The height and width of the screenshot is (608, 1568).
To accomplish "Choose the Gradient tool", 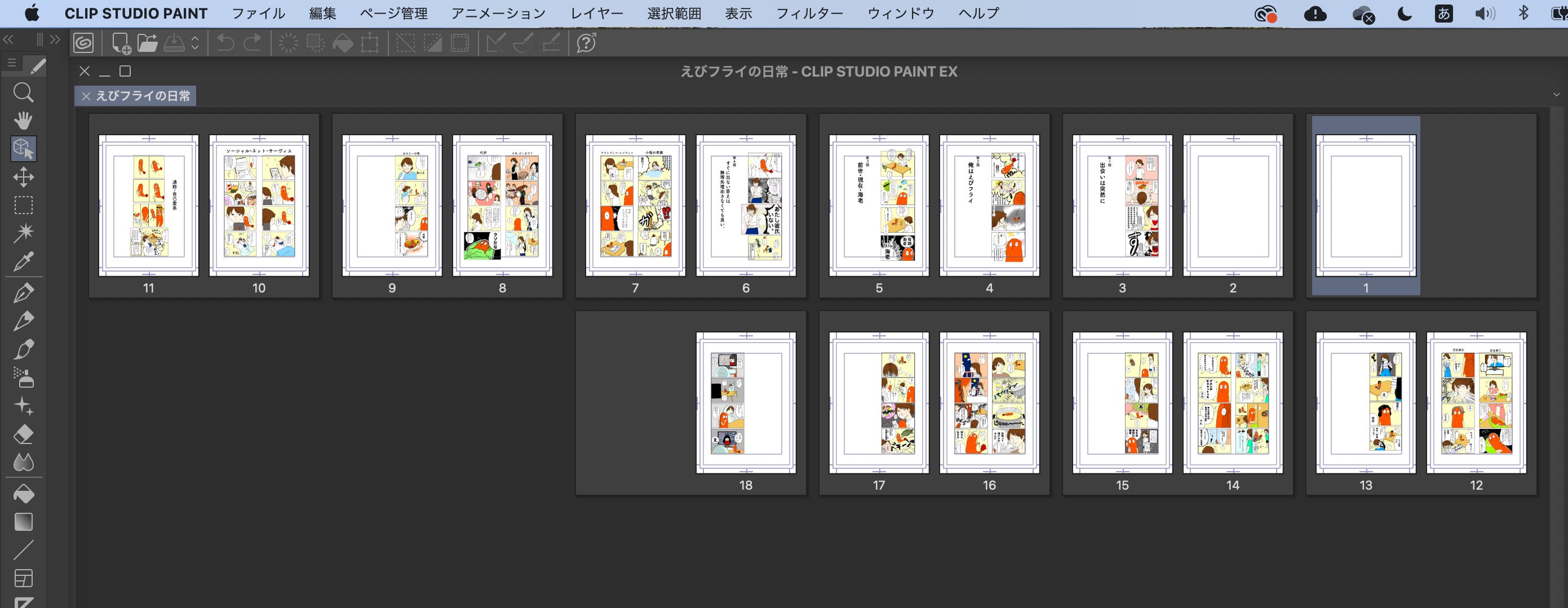I will click(23, 522).
